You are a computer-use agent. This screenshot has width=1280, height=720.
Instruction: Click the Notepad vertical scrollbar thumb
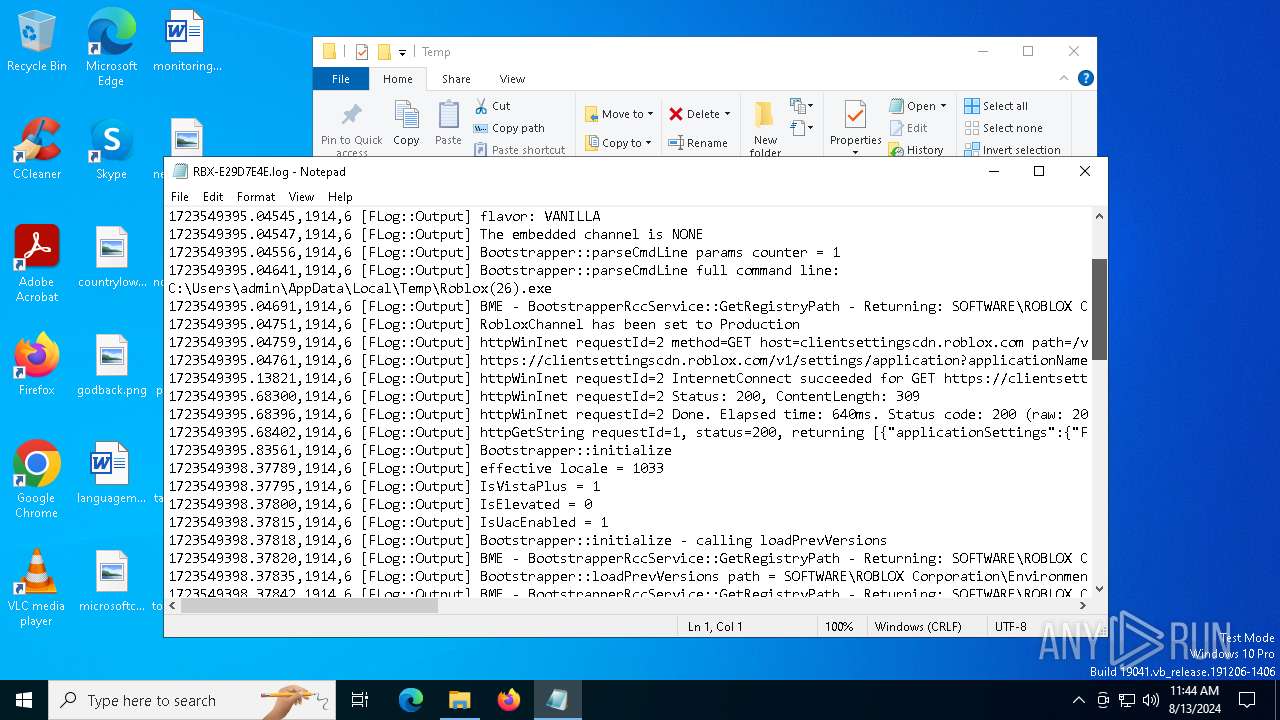coord(1099,309)
